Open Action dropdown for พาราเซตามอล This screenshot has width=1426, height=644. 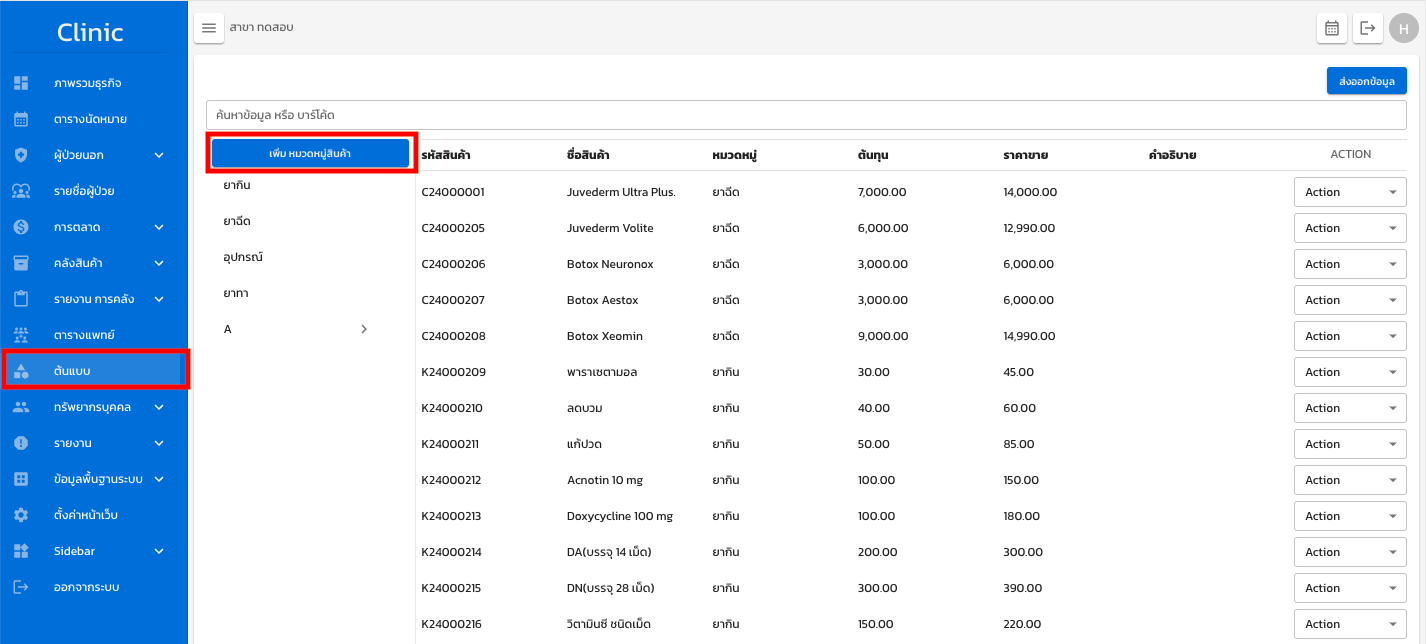pyautogui.click(x=1350, y=372)
